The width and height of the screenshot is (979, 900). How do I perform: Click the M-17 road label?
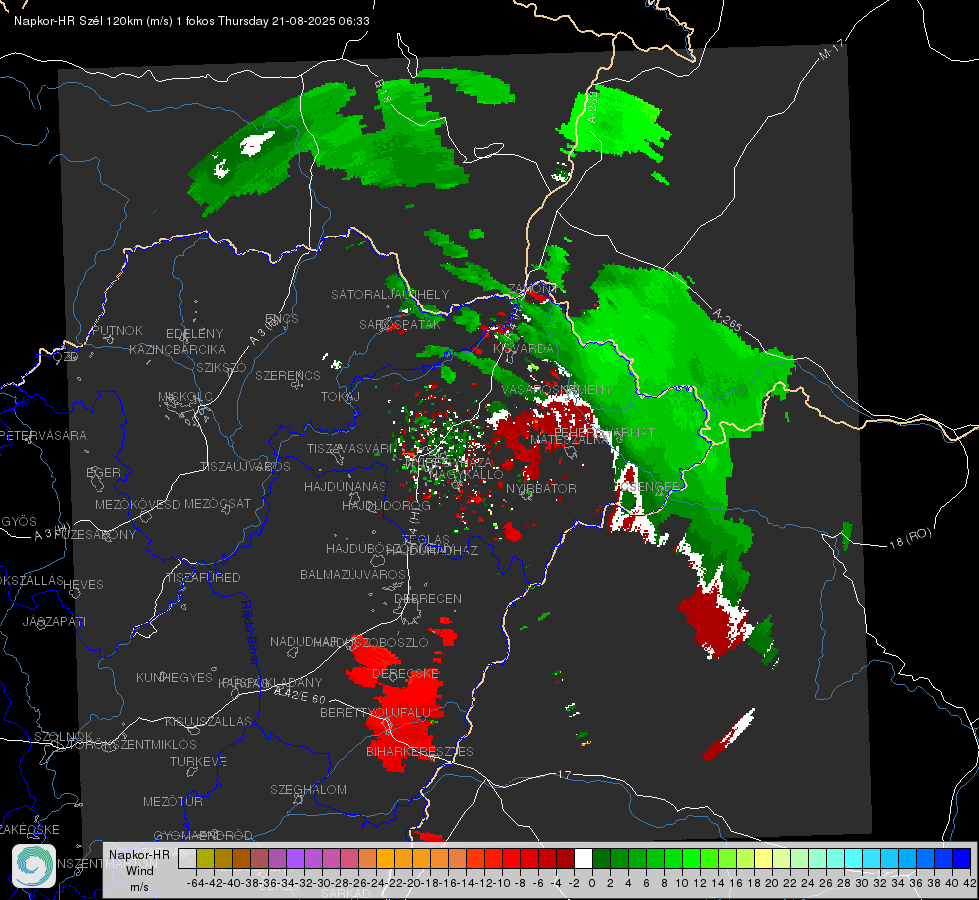(x=831, y=49)
